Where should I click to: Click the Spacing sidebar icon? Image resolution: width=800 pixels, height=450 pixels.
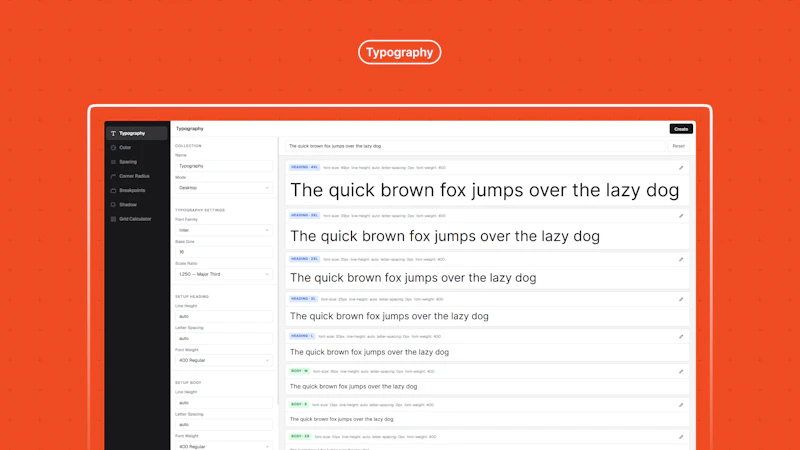point(113,162)
